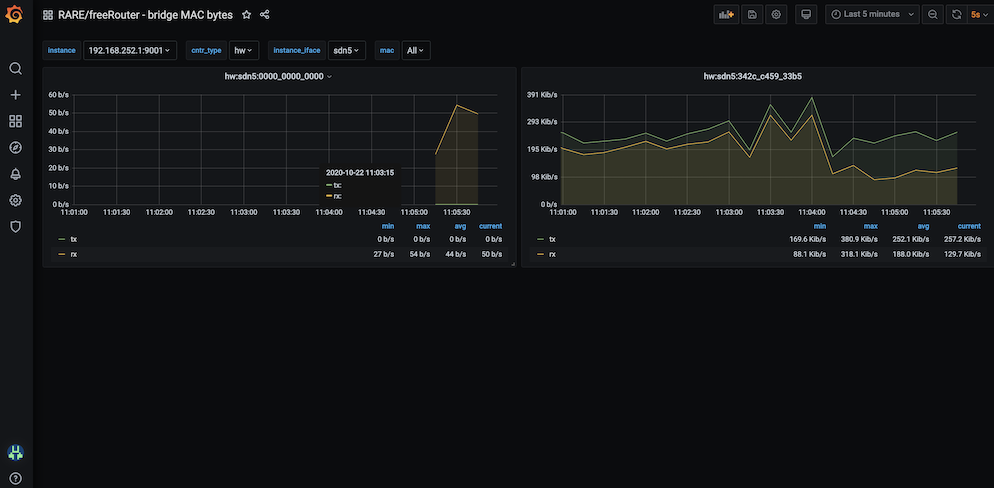Open the instance 192.168.252.1:9001 dropdown
The width and height of the screenshot is (994, 488).
(x=130, y=50)
